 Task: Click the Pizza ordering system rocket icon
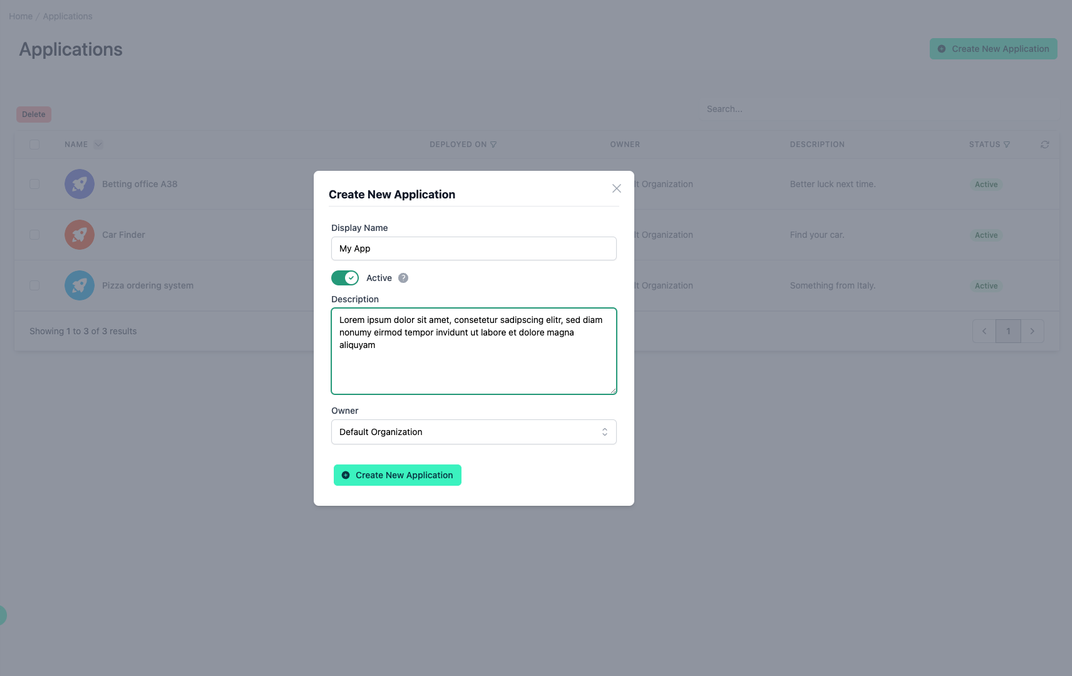click(x=79, y=285)
